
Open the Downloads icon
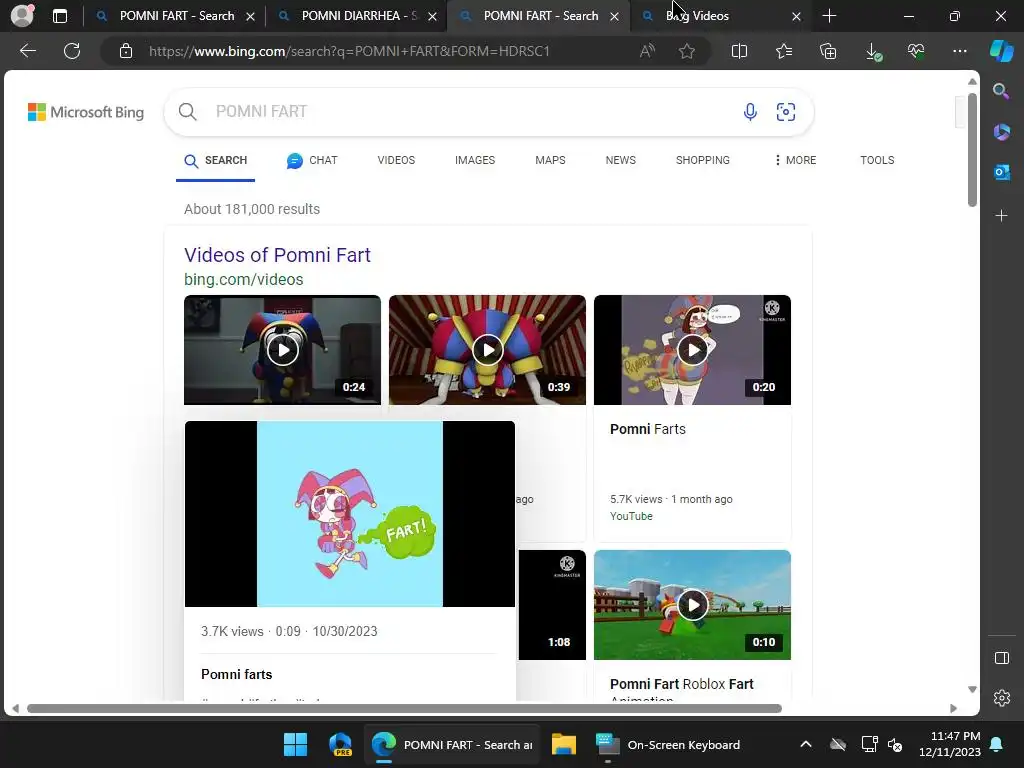pos(873,52)
